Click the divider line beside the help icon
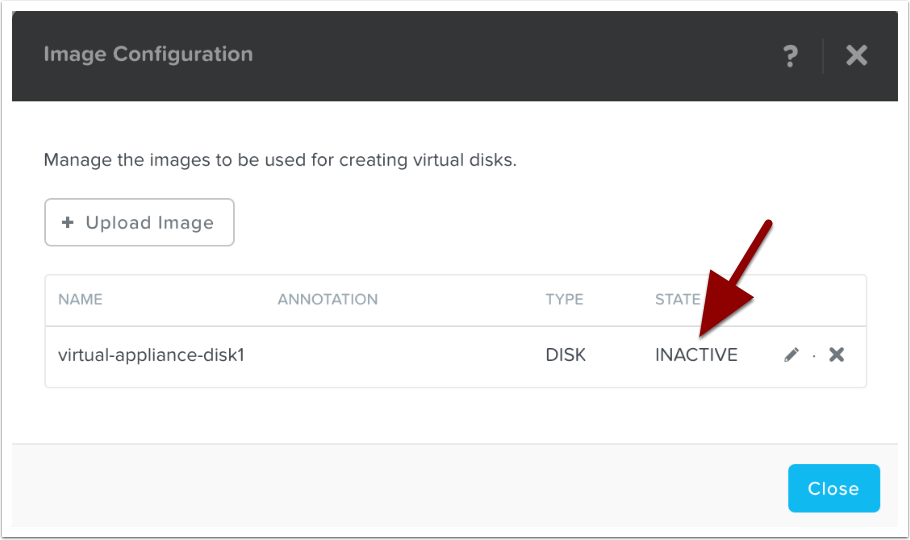The image size is (910, 540). (823, 55)
